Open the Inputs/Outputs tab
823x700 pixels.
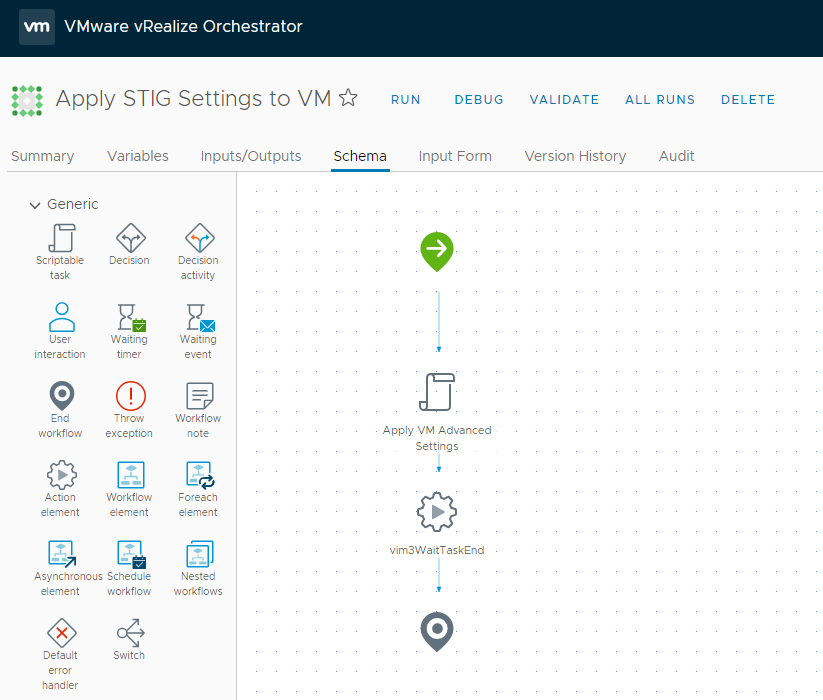(x=251, y=156)
